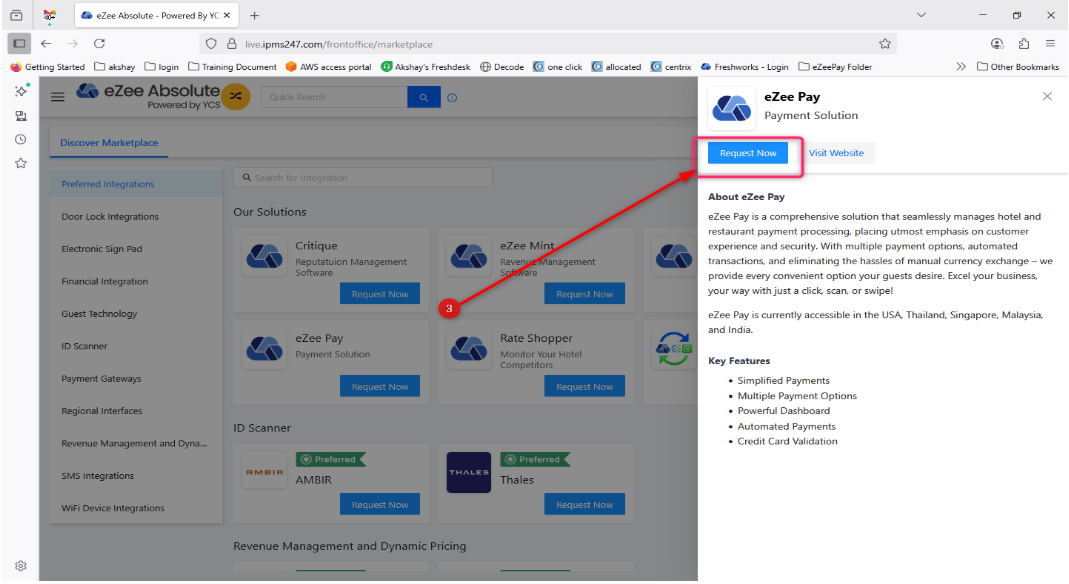Click the Thales logo thumbnail
Viewport: 1069px width, 584px height.
click(469, 472)
